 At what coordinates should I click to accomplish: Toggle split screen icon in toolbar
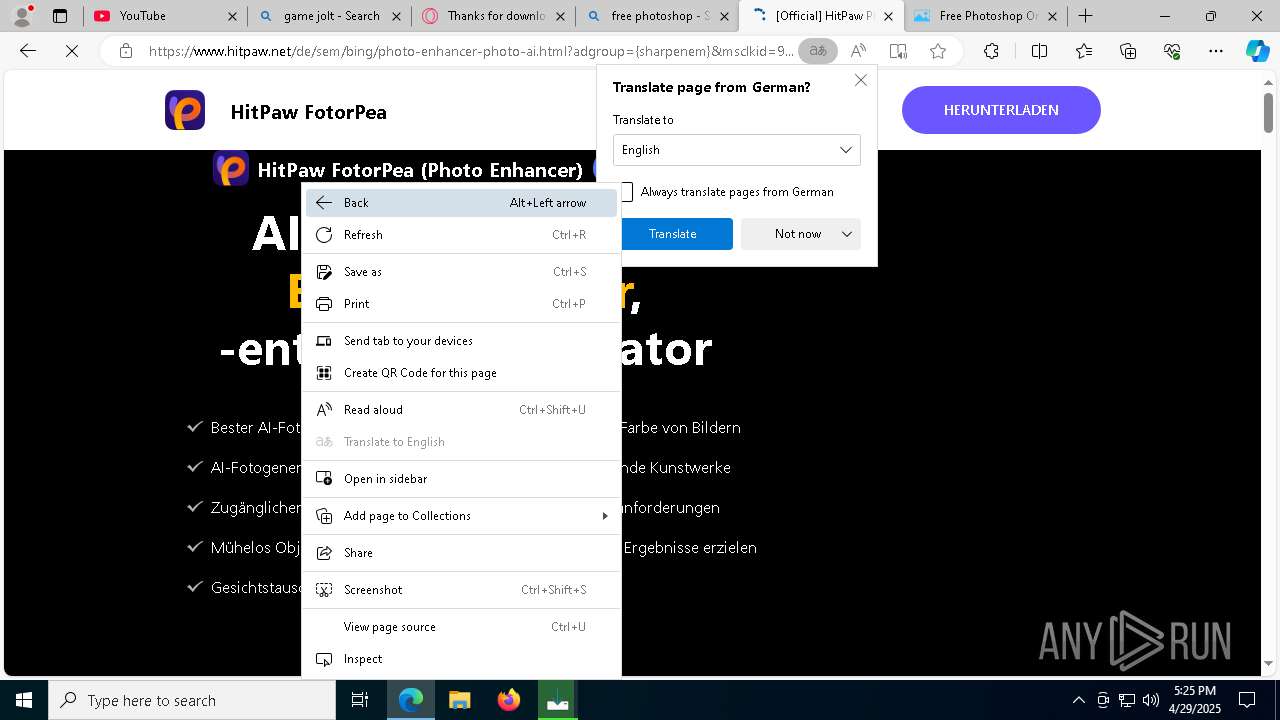pyautogui.click(x=1039, y=51)
